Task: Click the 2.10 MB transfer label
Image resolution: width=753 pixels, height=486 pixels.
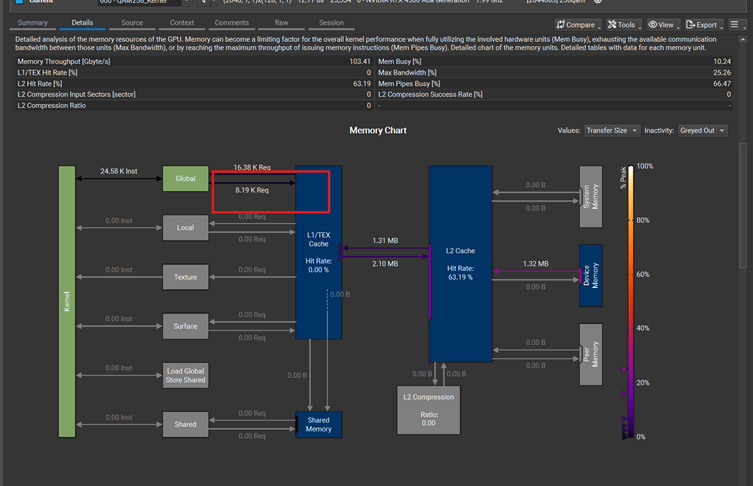Action: point(385,264)
